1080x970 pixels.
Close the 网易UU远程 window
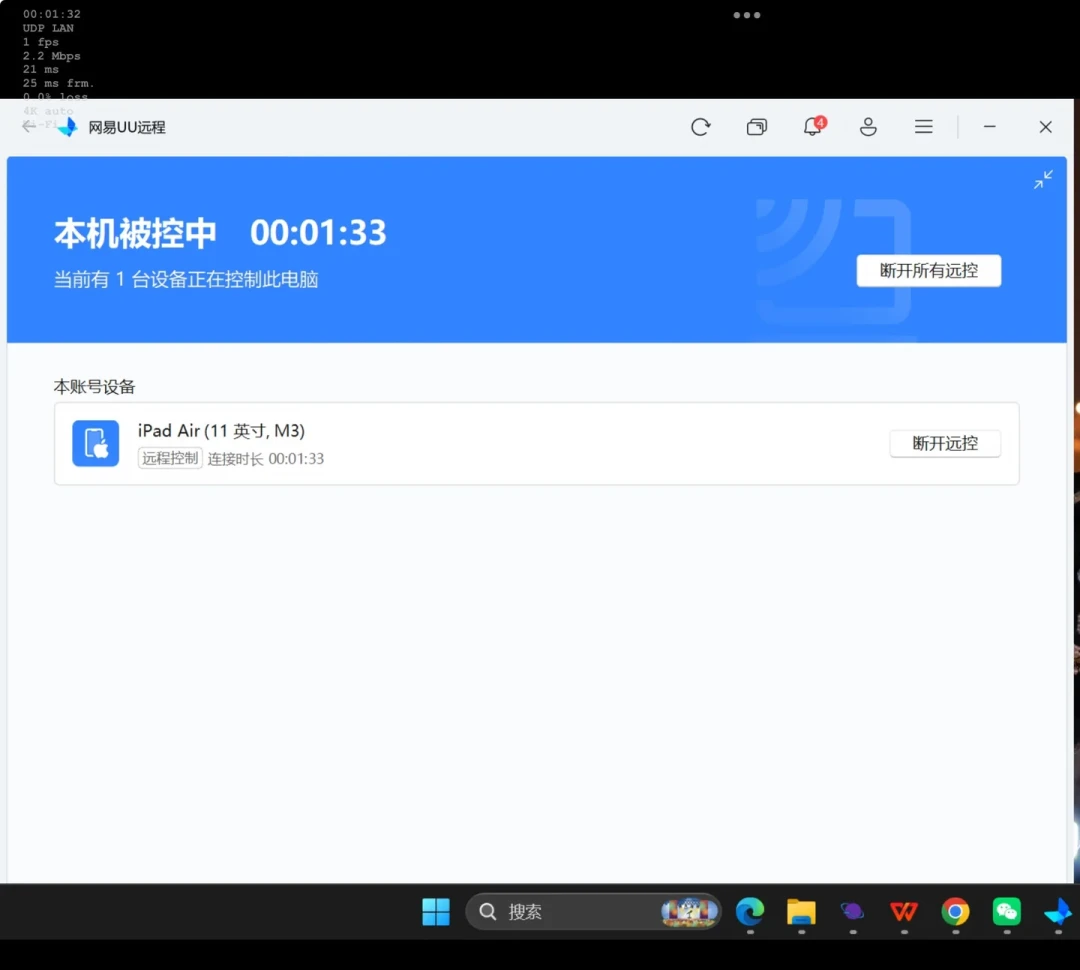coord(1046,127)
